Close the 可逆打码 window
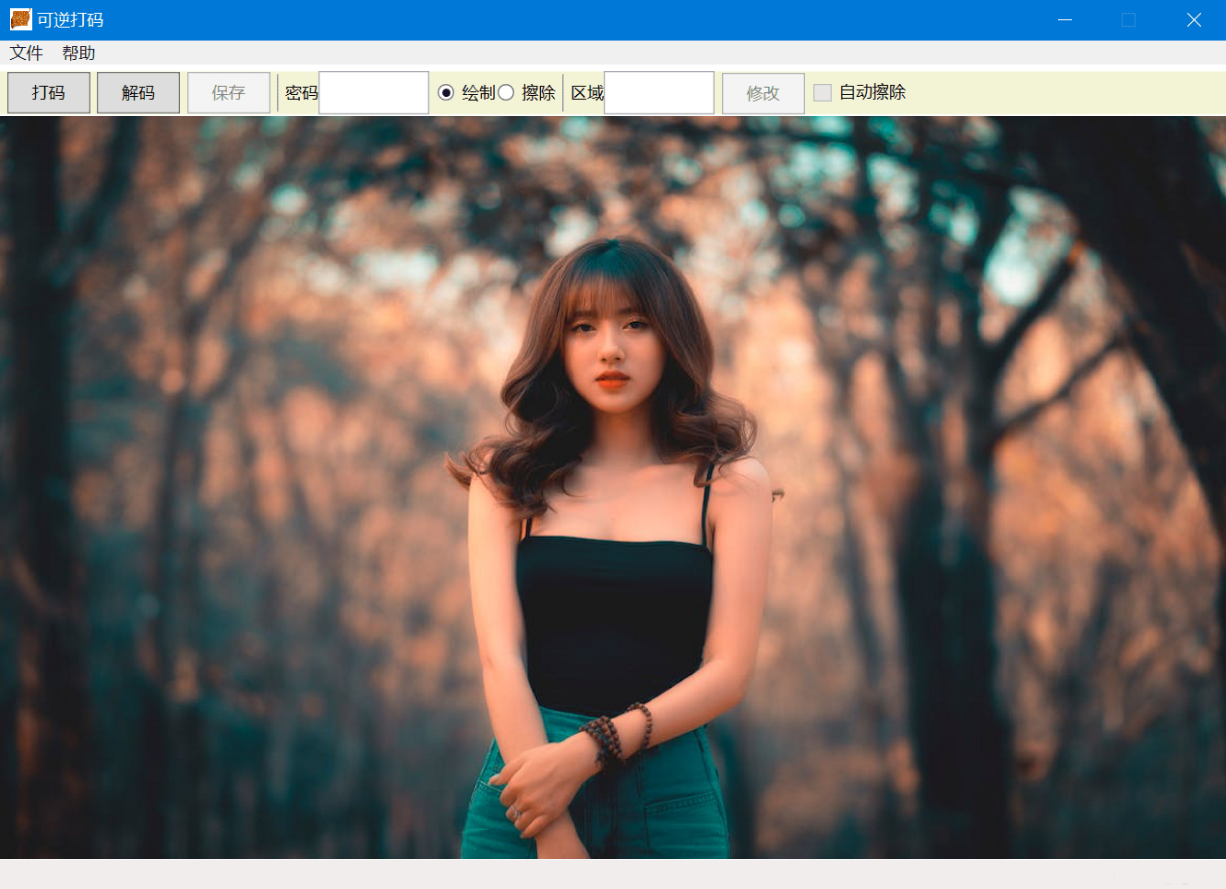Viewport: 1226px width, 889px height. pos(1193,20)
